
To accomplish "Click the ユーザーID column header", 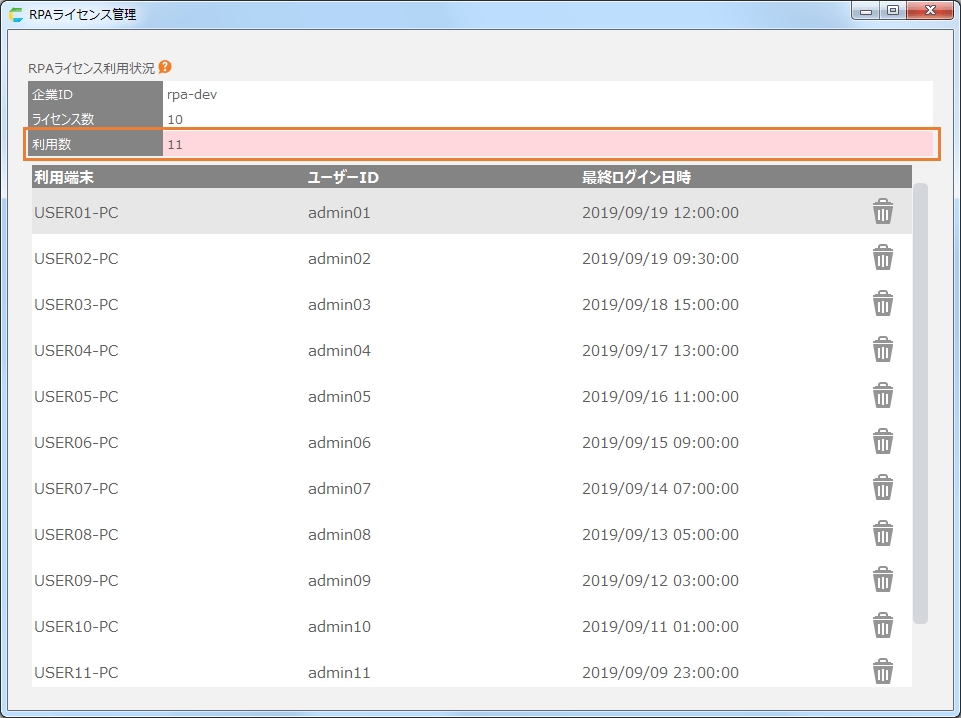I will (x=343, y=178).
